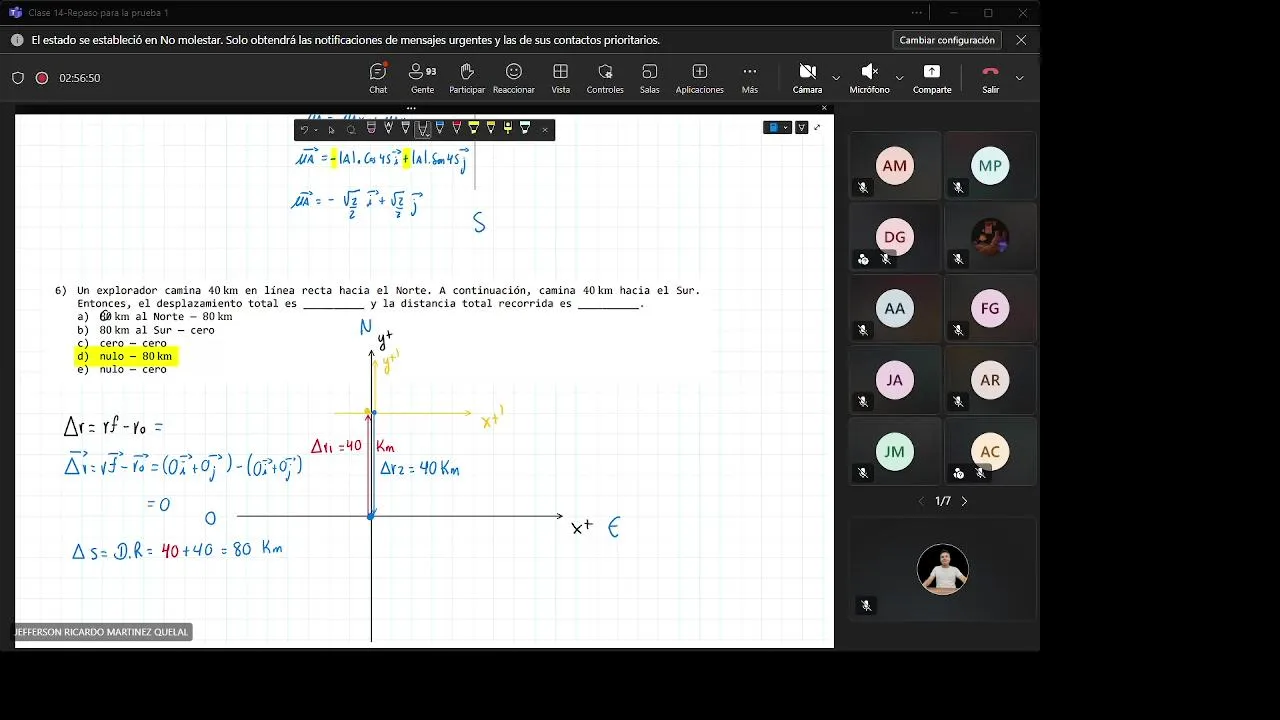Leave the meeting with Salir
The image size is (1280, 720).
[x=990, y=78]
